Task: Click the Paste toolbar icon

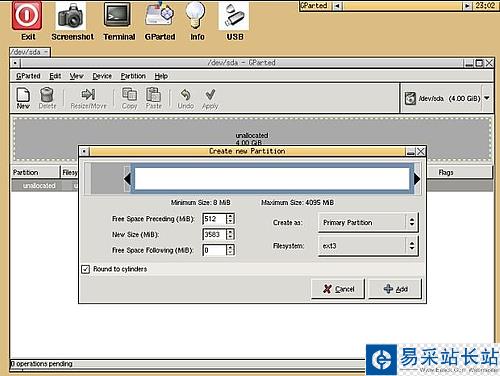Action: pyautogui.click(x=153, y=98)
